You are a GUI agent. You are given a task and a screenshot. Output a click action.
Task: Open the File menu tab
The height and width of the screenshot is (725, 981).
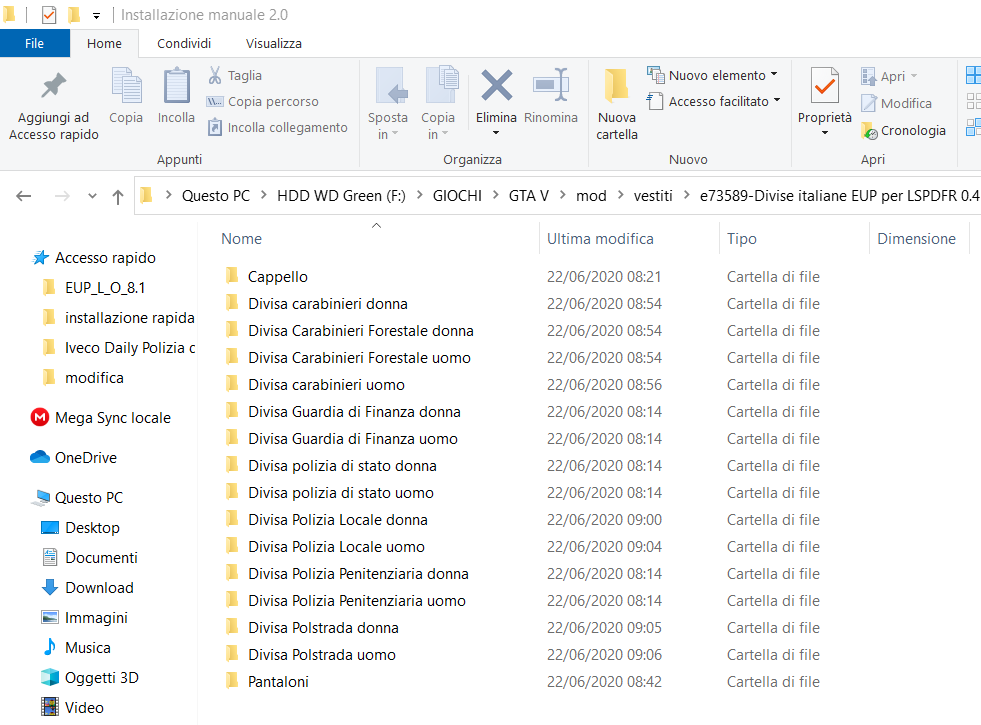[x=34, y=43]
